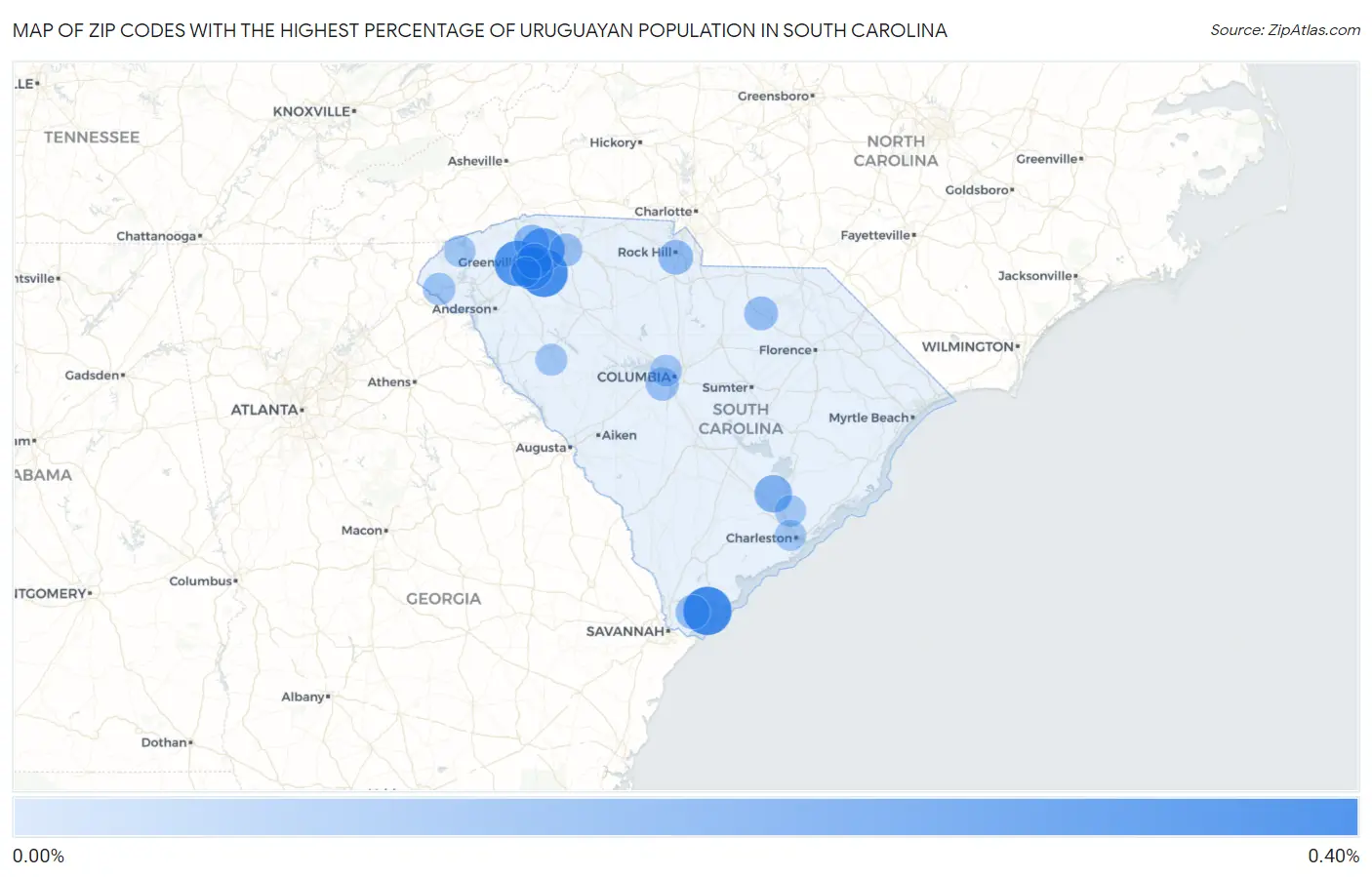
Task: Select the South Carolina state label
Action: click(741, 419)
